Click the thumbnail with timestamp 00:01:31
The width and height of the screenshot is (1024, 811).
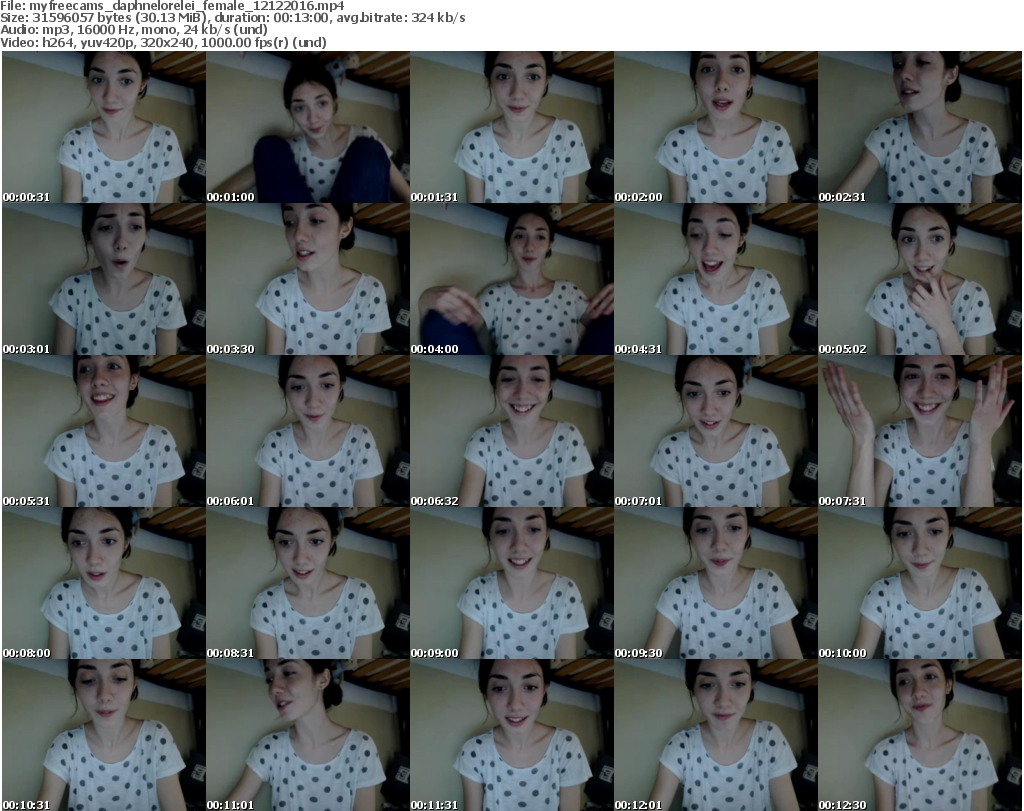tap(511, 127)
